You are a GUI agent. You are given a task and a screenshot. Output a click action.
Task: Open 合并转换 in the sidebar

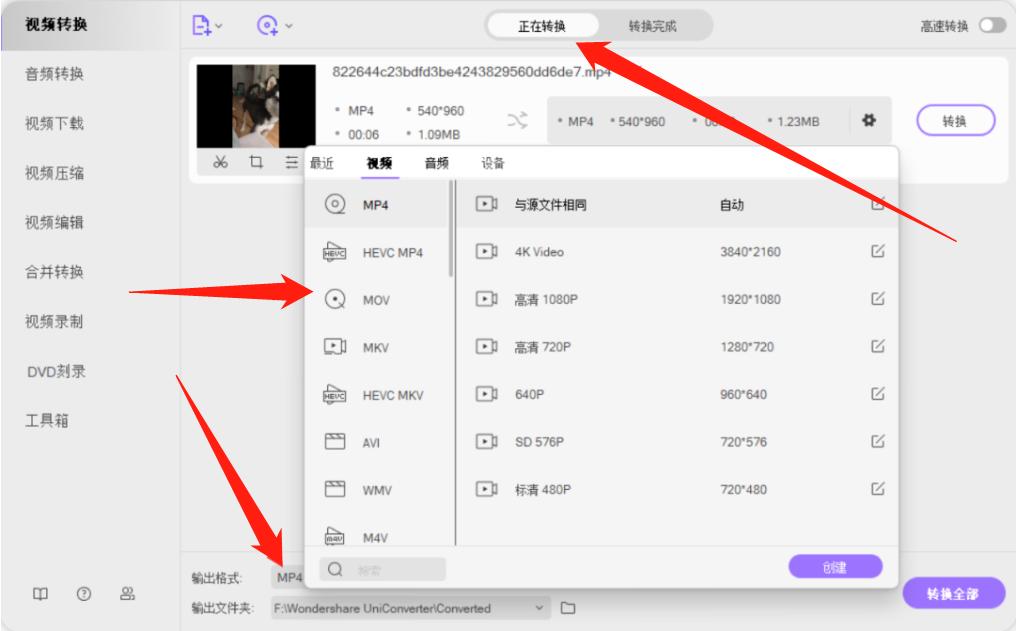tap(54, 272)
